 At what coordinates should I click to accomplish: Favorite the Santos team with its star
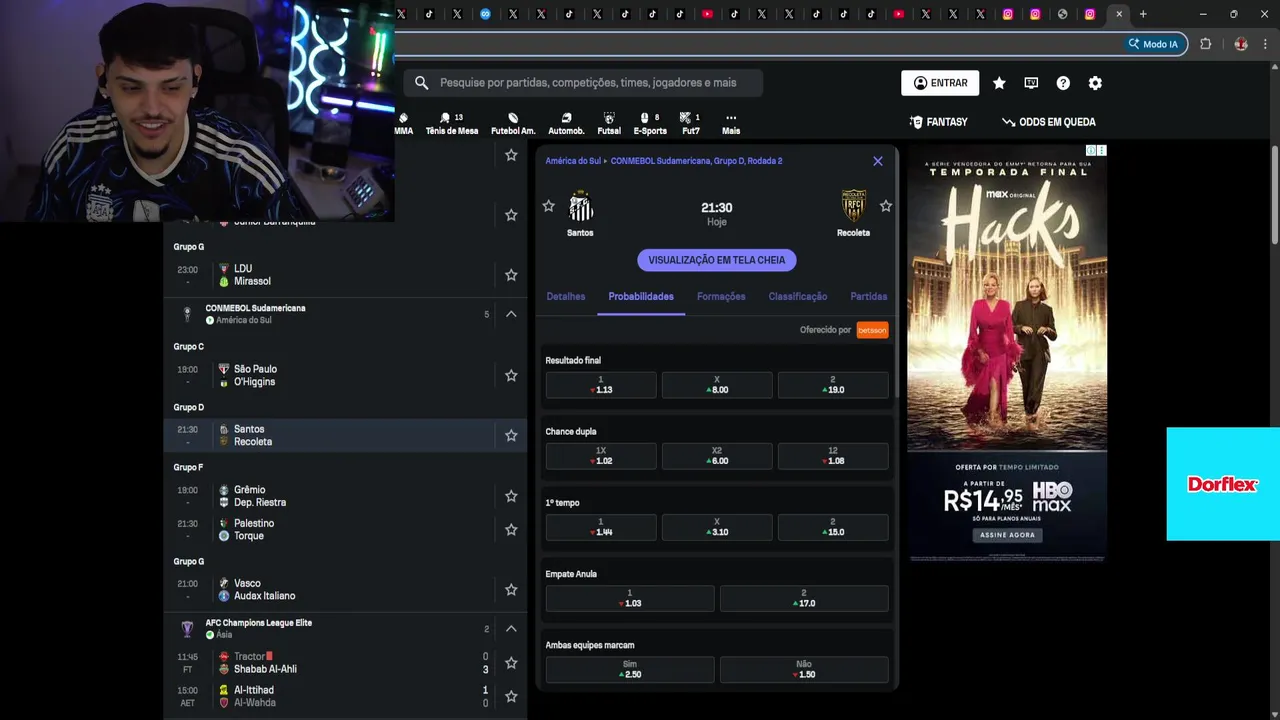[x=548, y=206]
